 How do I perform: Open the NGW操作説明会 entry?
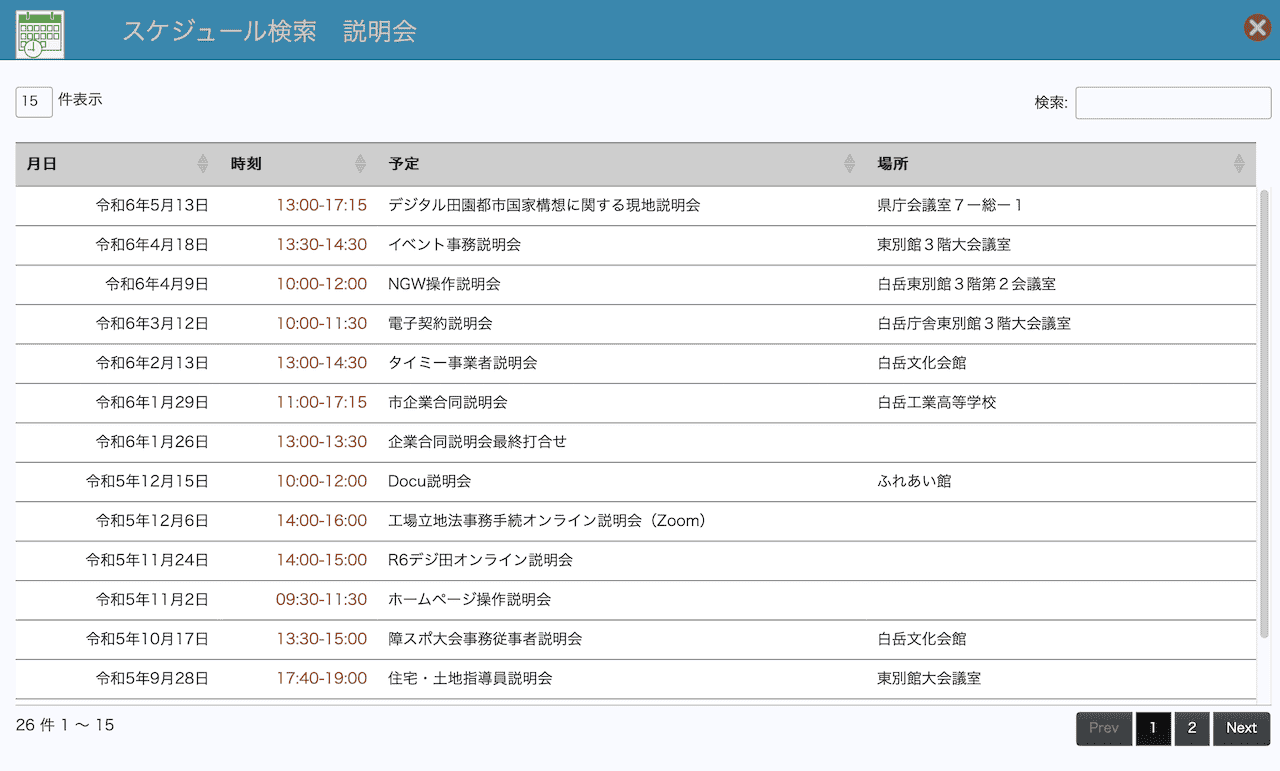(444, 284)
